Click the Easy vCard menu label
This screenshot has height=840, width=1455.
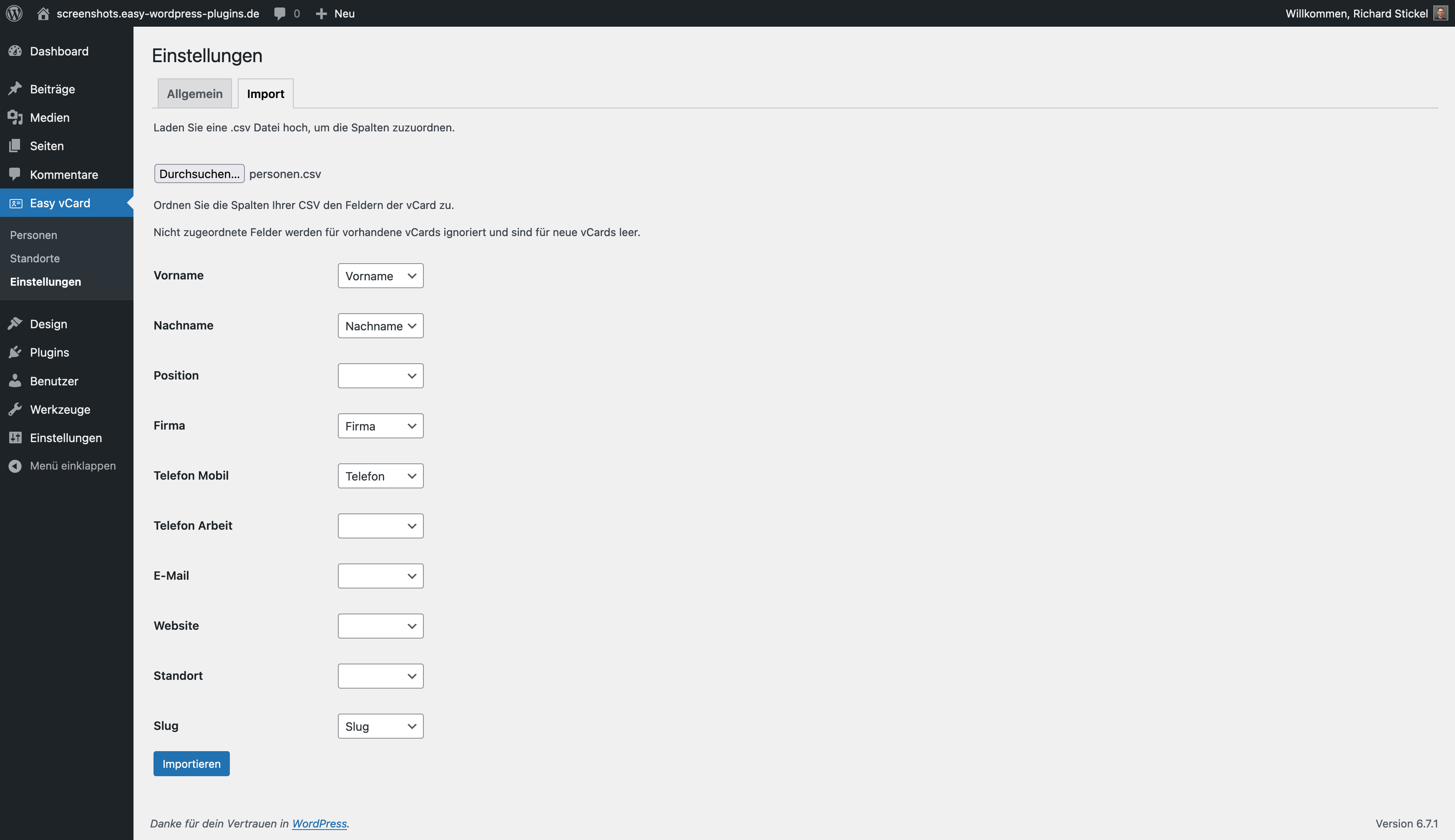(60, 203)
